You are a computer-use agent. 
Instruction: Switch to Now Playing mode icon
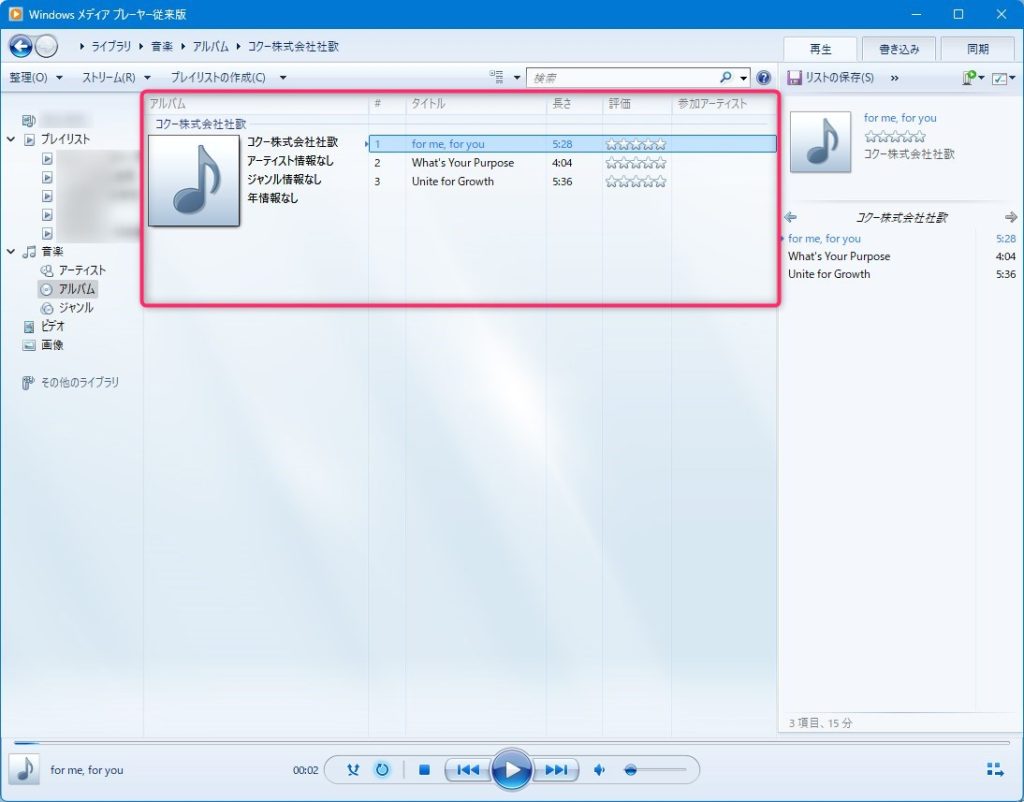(x=994, y=770)
